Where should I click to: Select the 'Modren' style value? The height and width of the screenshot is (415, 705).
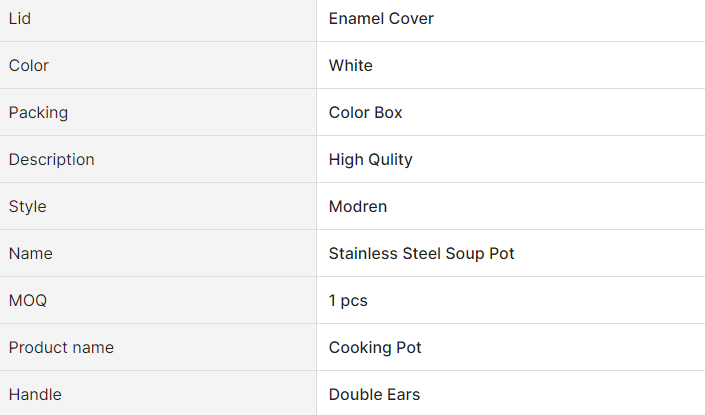(358, 206)
